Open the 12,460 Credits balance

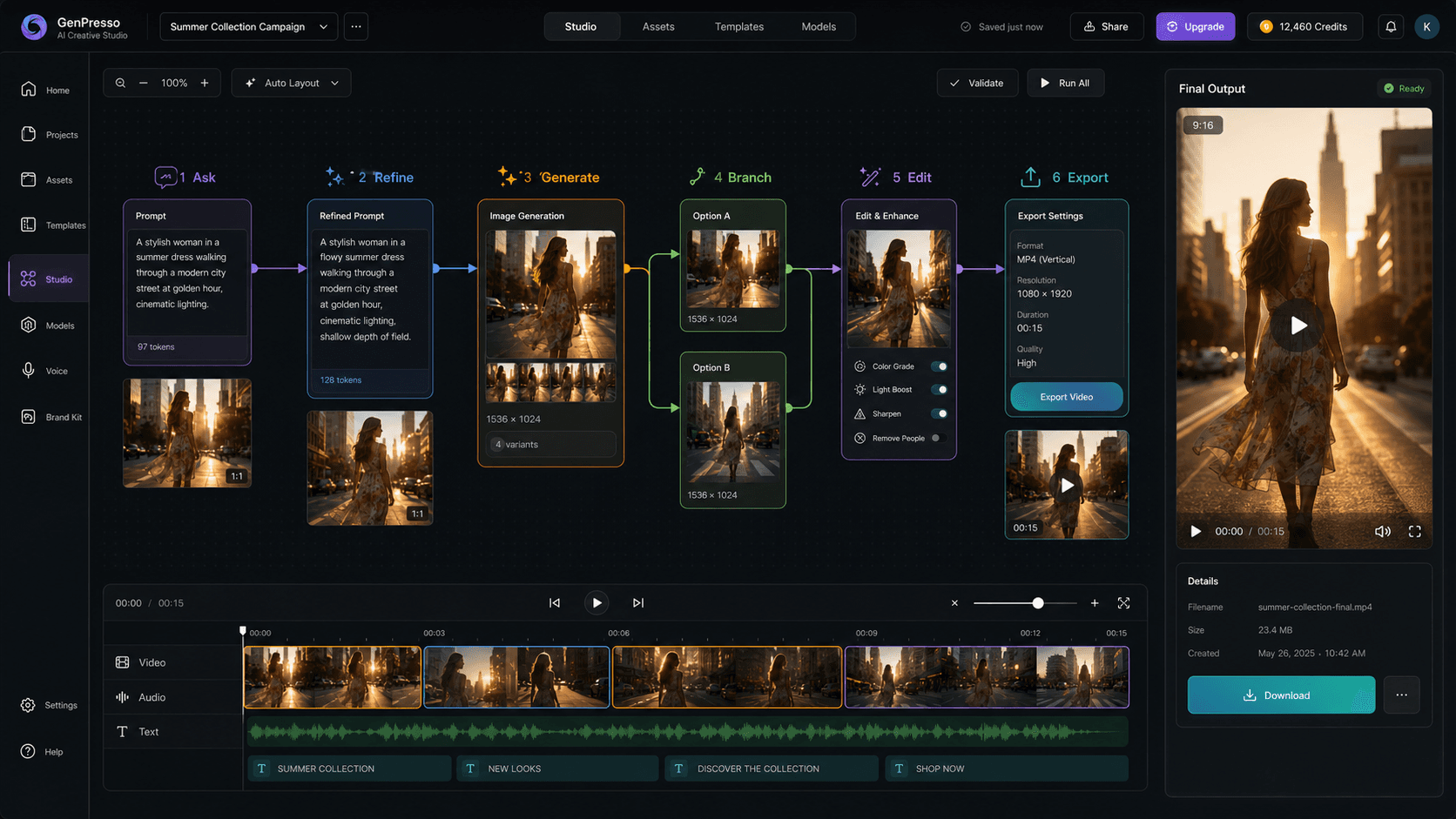click(1304, 26)
